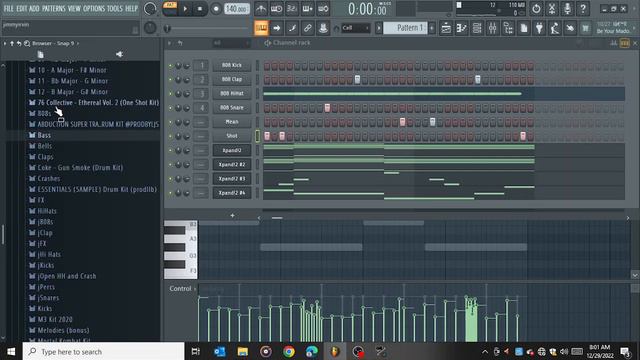Open the Pattern 1 selector
This screenshot has width=640, height=360.
pyautogui.click(x=406, y=28)
